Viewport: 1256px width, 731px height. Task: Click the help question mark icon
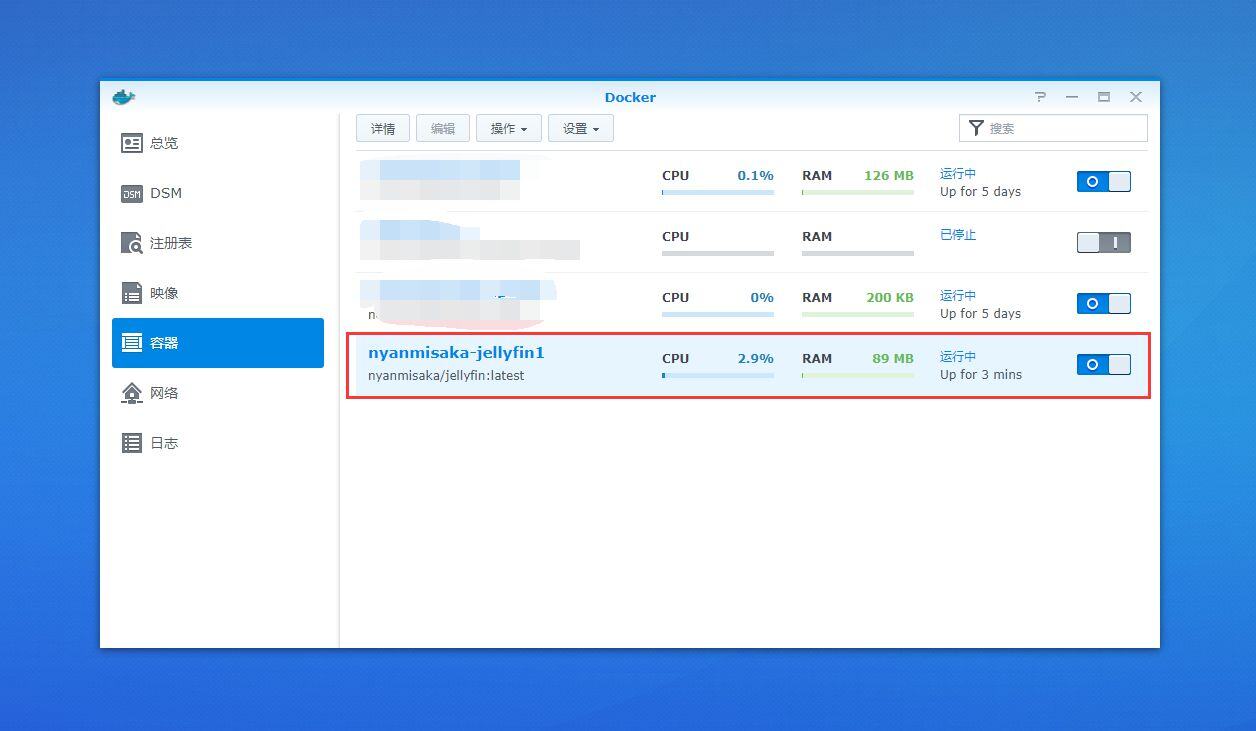click(x=1040, y=97)
